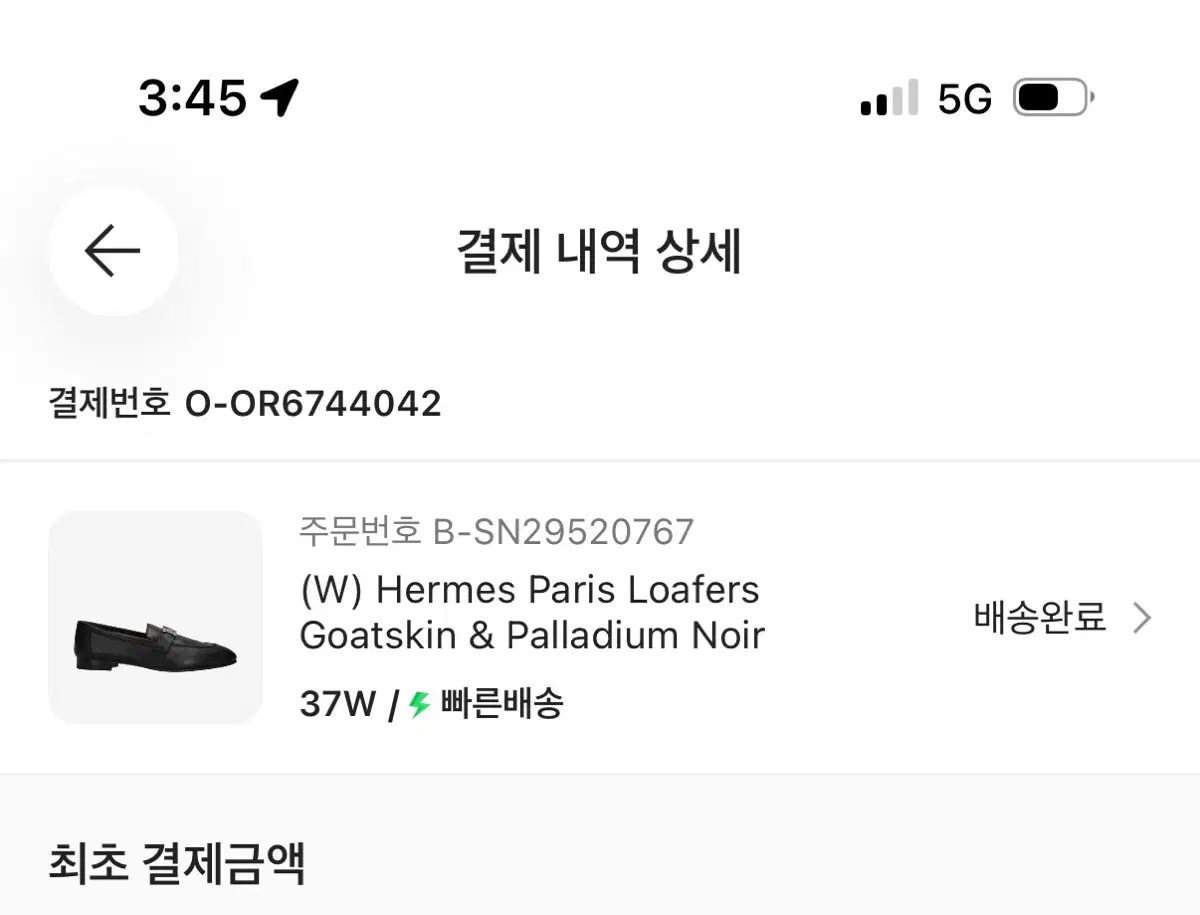Tap the 결제번호 label text
The image size is (1200, 915).
click(x=110, y=403)
